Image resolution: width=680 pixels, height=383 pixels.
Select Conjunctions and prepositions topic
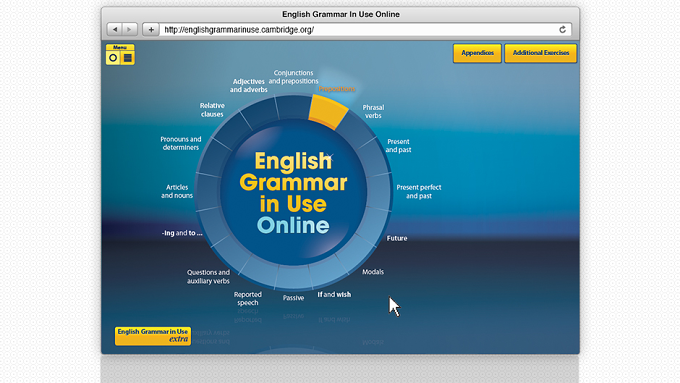click(293, 77)
